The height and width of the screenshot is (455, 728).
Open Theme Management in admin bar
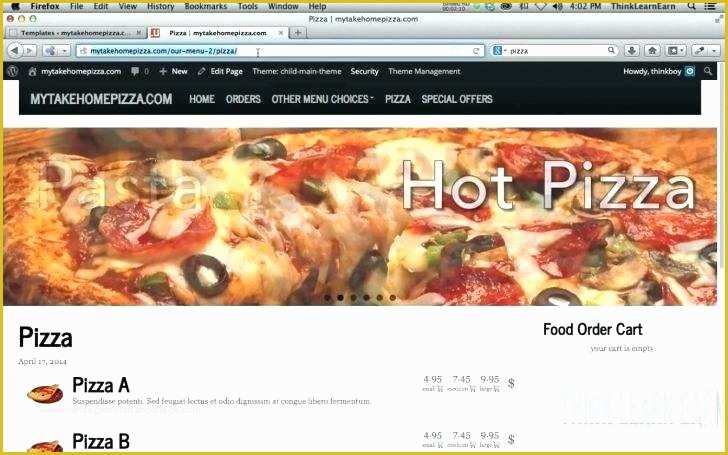pyautogui.click(x=424, y=72)
